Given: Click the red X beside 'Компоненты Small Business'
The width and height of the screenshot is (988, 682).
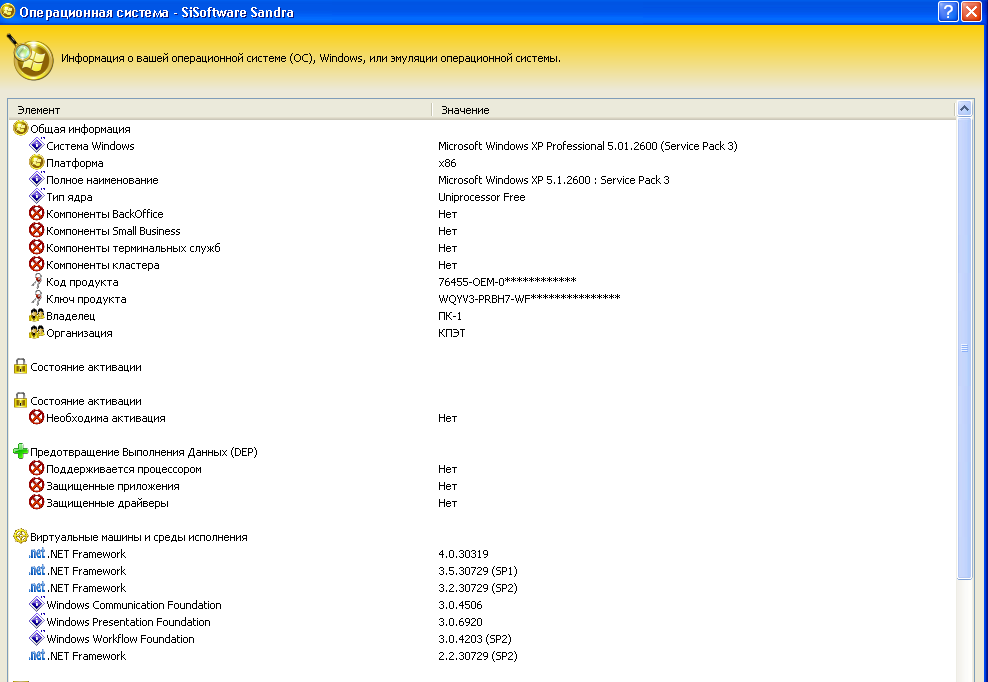Looking at the screenshot, I should click(37, 230).
